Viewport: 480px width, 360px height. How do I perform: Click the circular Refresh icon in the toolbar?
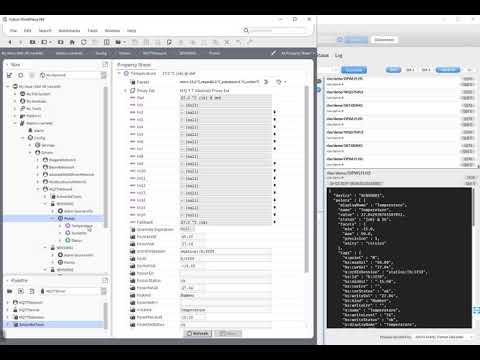point(84,42)
